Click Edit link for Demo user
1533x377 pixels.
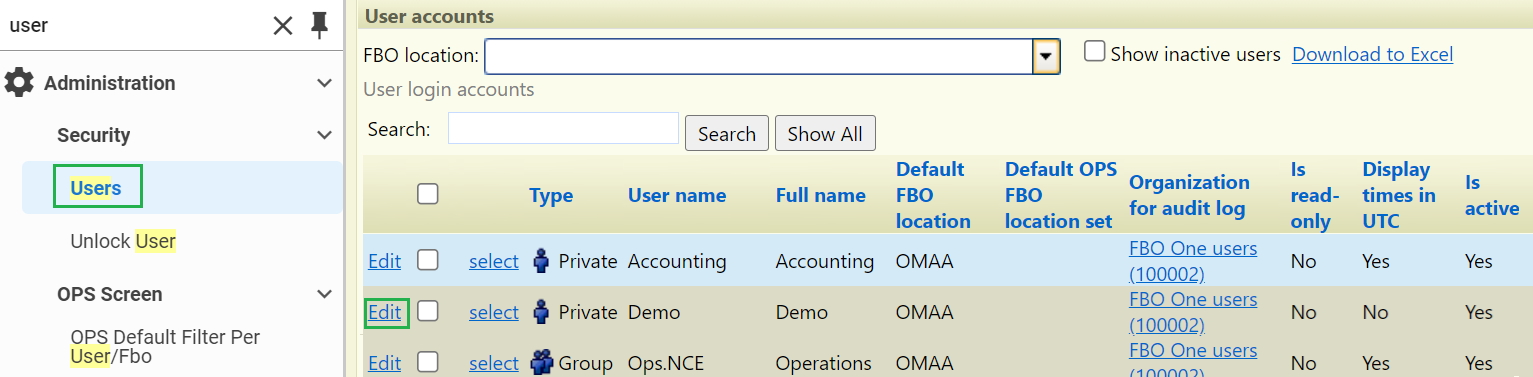point(384,312)
